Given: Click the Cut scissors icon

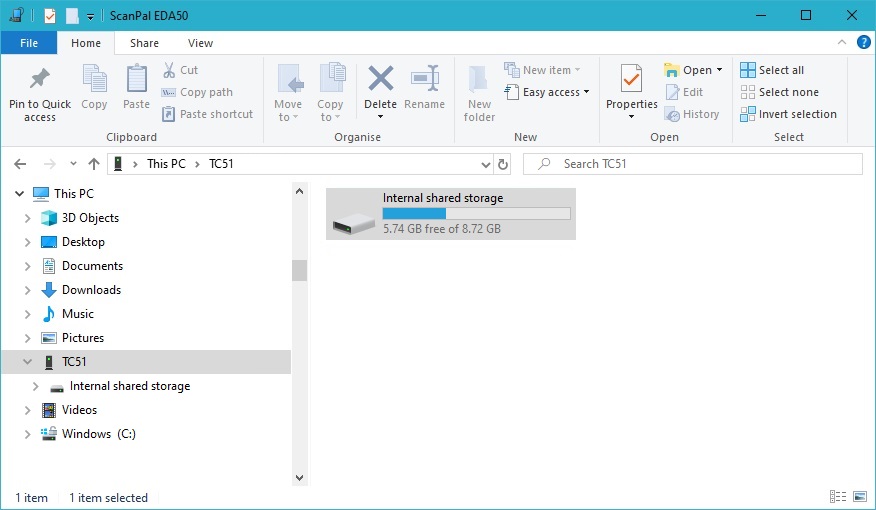Looking at the screenshot, I should click(169, 70).
